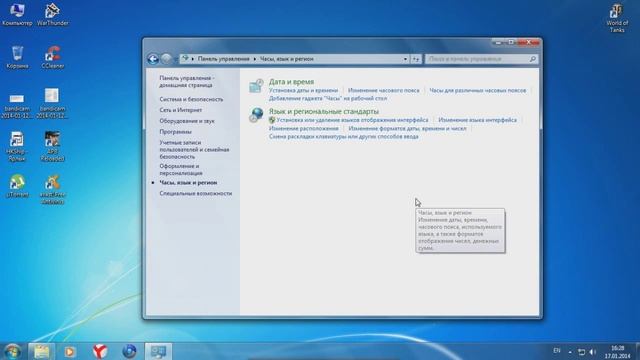Select the Control Panel taskbar button
This screenshot has height=360, width=640.
click(158, 351)
